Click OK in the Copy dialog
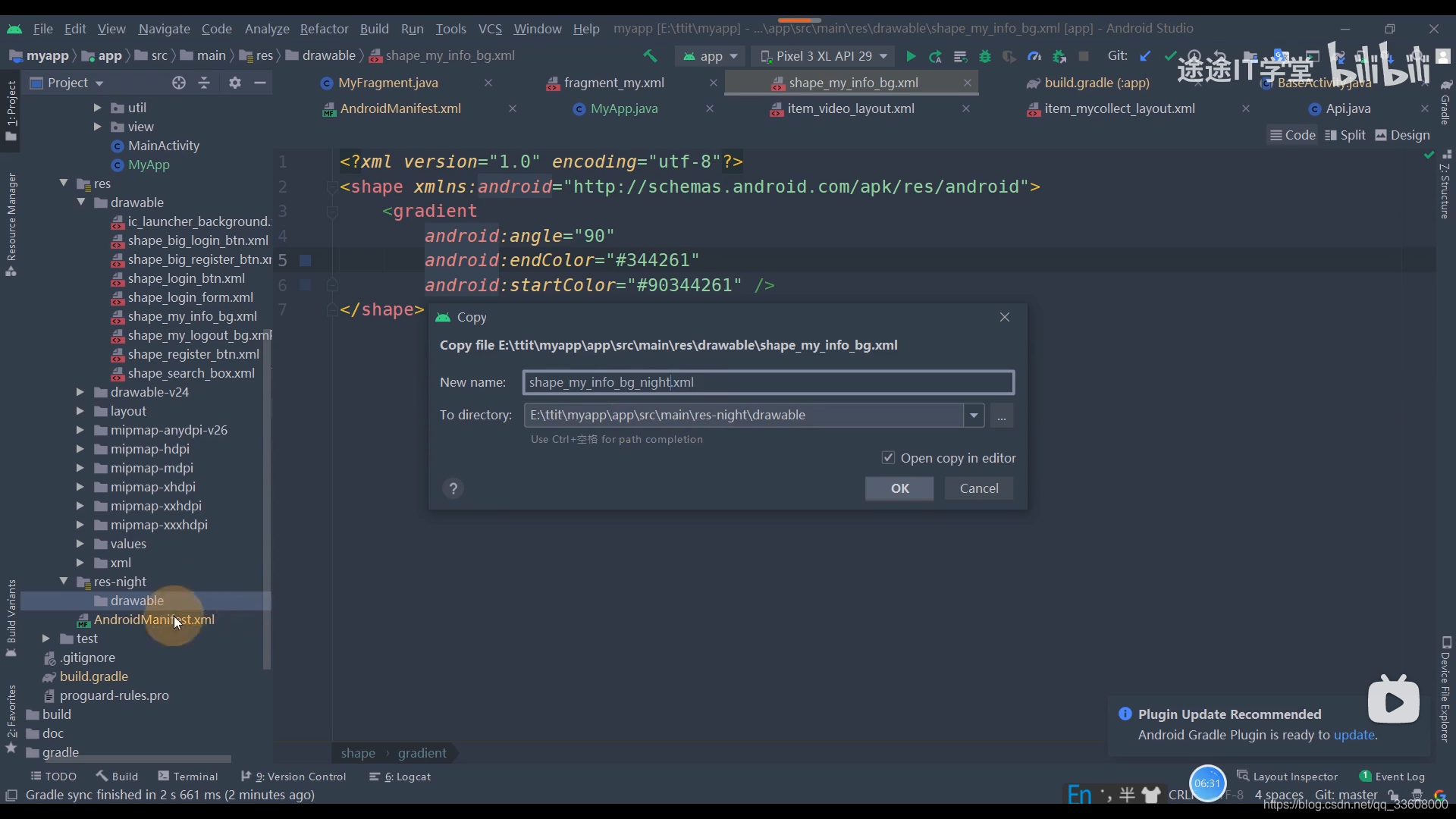The width and height of the screenshot is (1456, 819). click(x=899, y=488)
